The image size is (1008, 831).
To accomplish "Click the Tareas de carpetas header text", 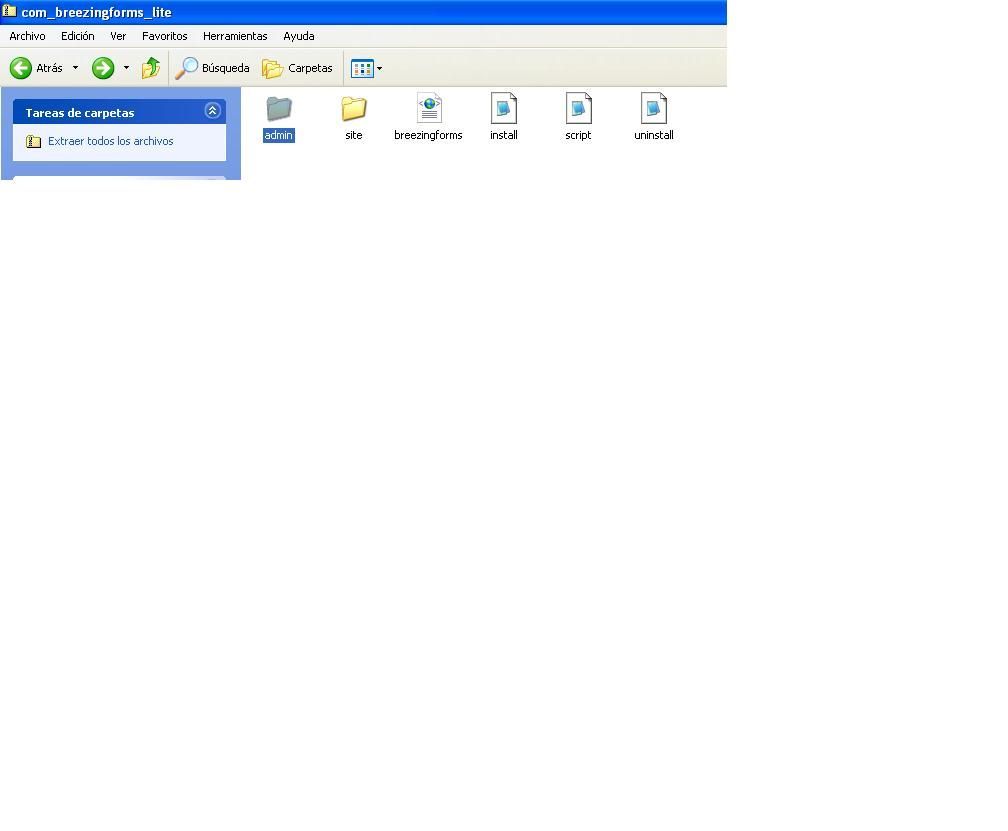I will (80, 112).
